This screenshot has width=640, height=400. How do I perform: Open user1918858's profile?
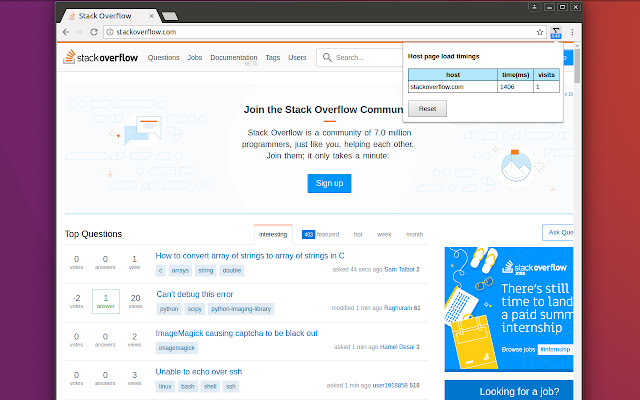390,385
